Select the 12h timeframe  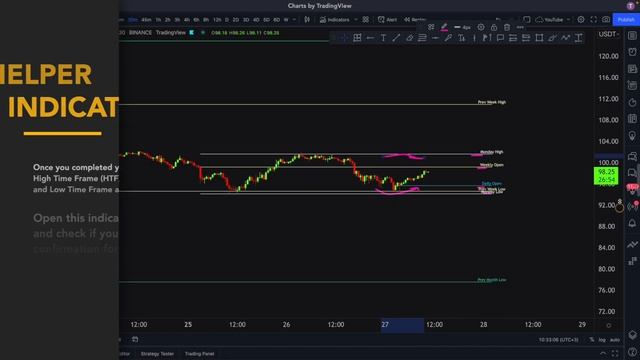coord(217,20)
